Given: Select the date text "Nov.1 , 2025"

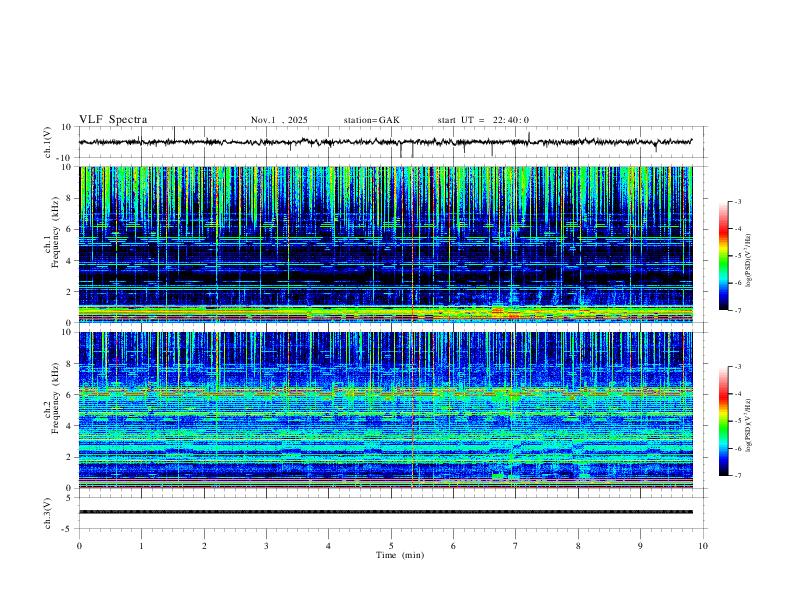Looking at the screenshot, I should coord(279,120).
